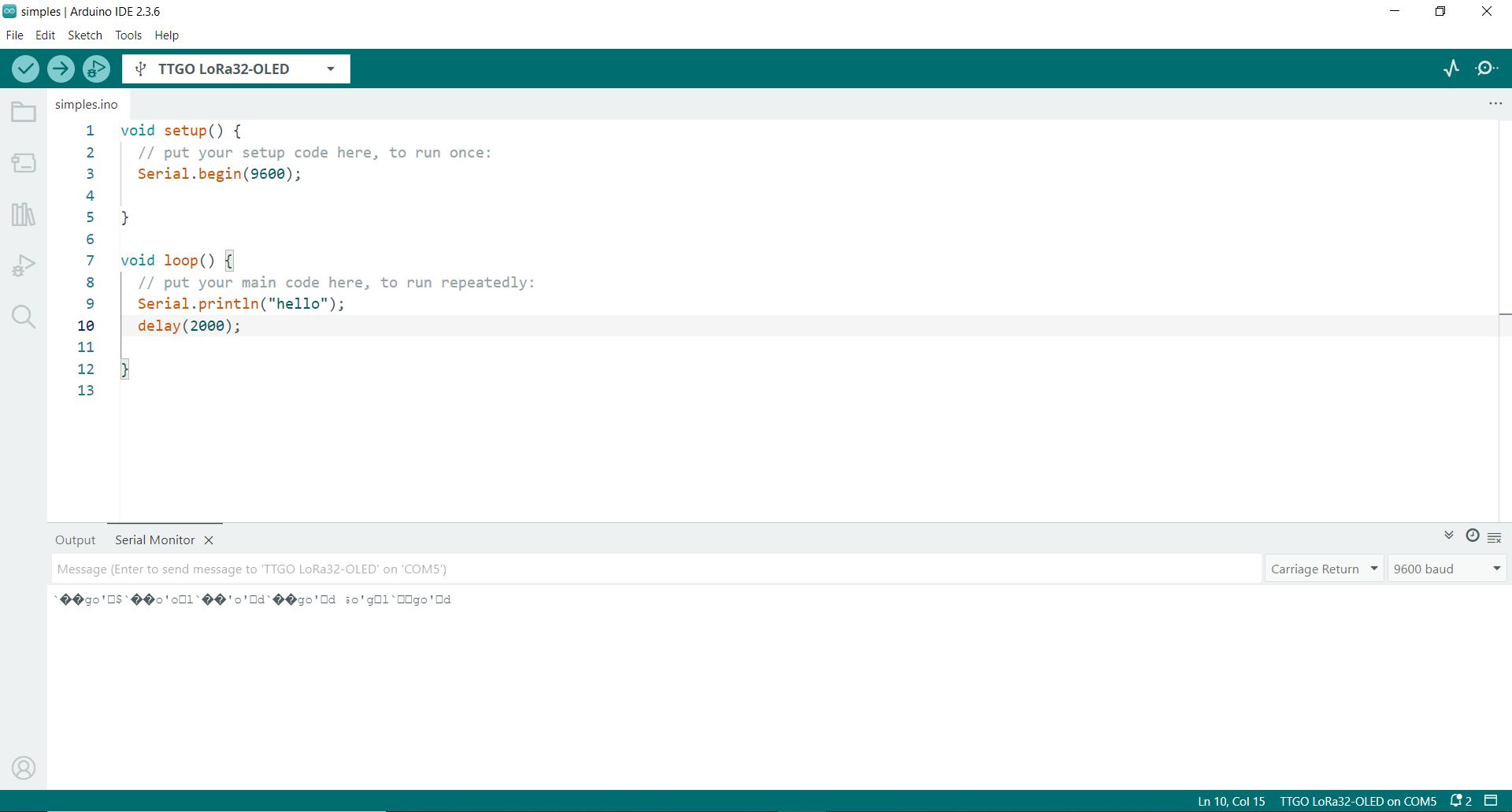Open the Boards Manager sidebar

[24, 163]
